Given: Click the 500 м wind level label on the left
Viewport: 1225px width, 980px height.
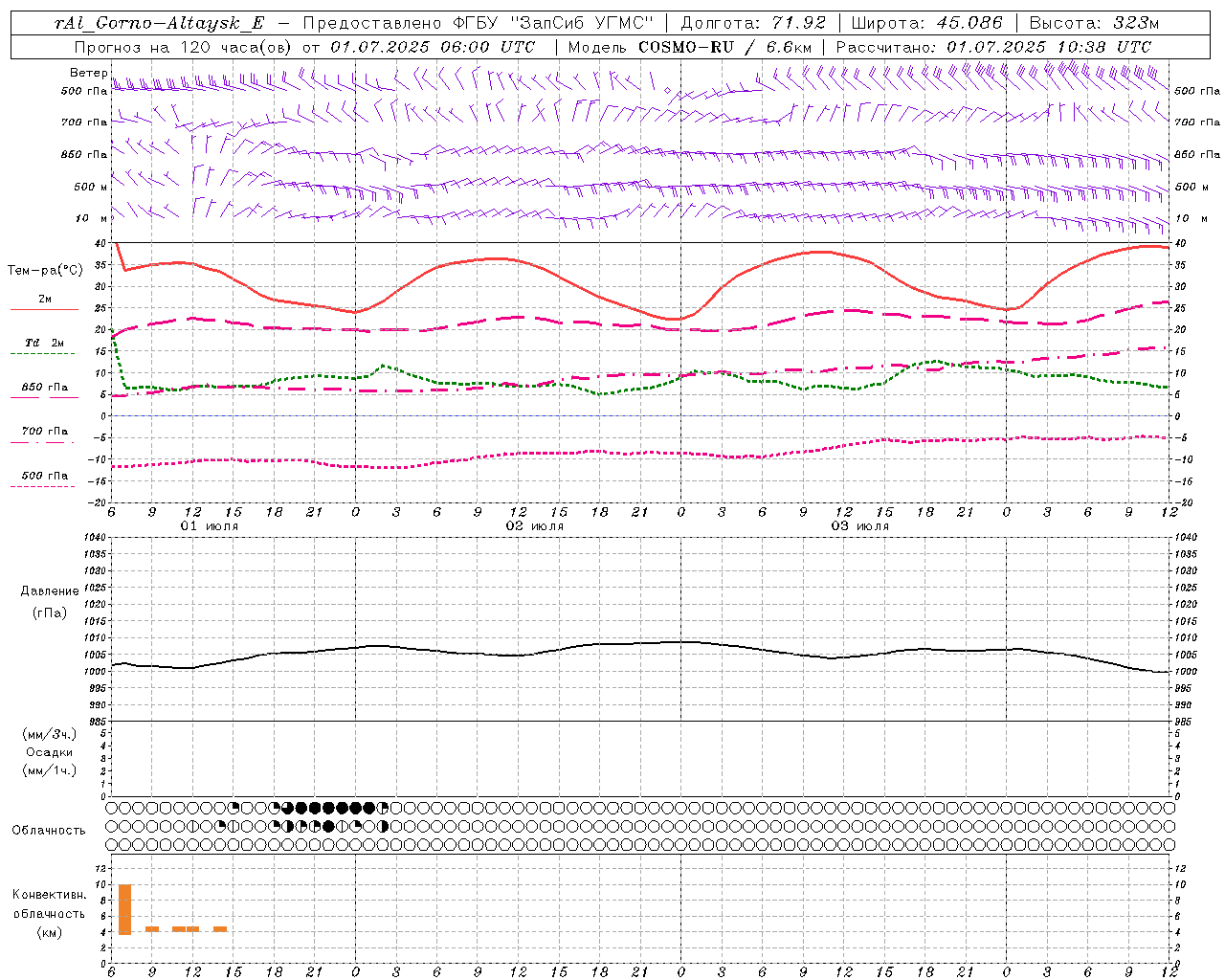Looking at the screenshot, I should click(x=92, y=187).
